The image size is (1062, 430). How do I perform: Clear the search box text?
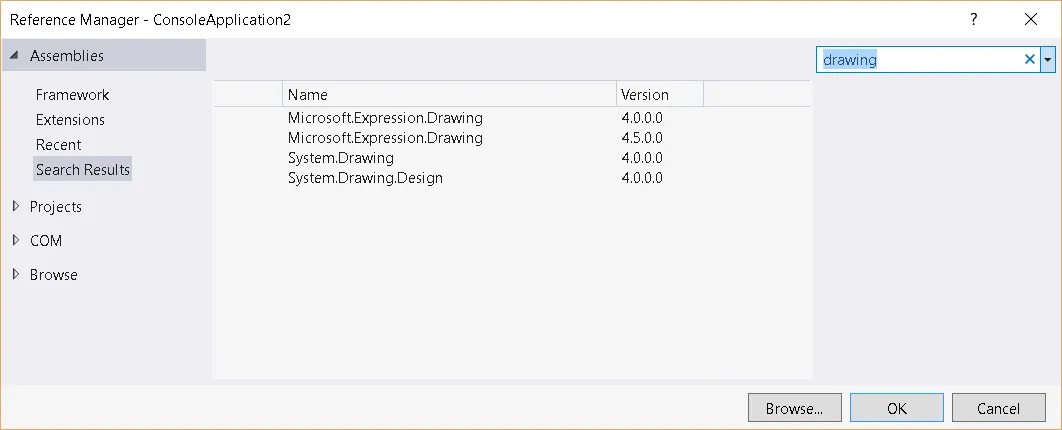[x=1029, y=60]
